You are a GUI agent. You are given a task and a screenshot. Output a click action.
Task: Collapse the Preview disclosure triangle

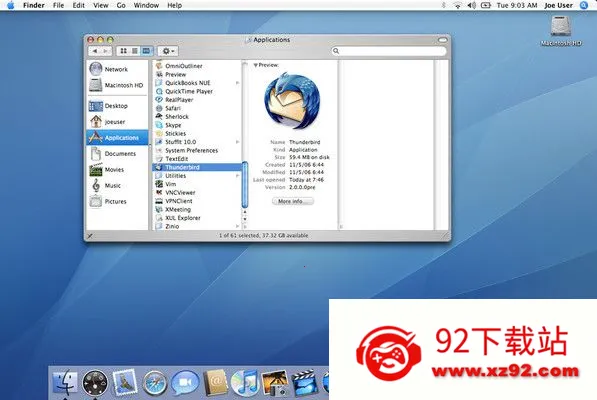[x=255, y=65]
